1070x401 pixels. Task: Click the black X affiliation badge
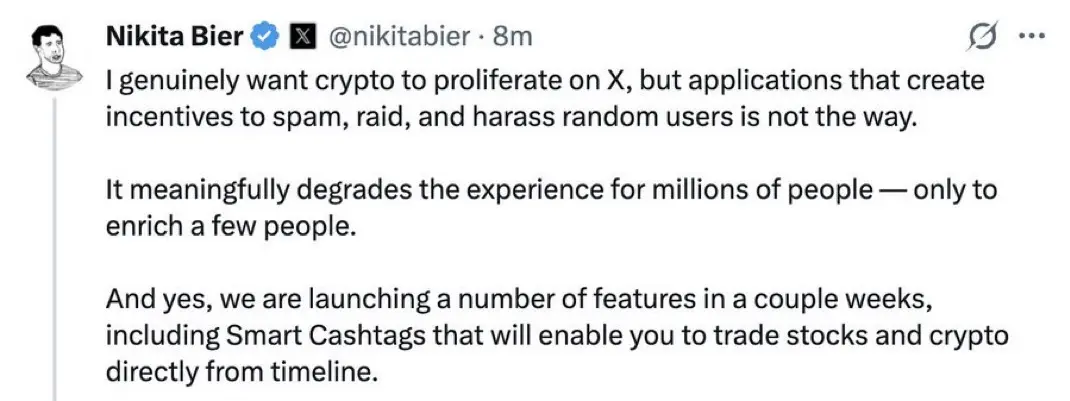[301, 37]
